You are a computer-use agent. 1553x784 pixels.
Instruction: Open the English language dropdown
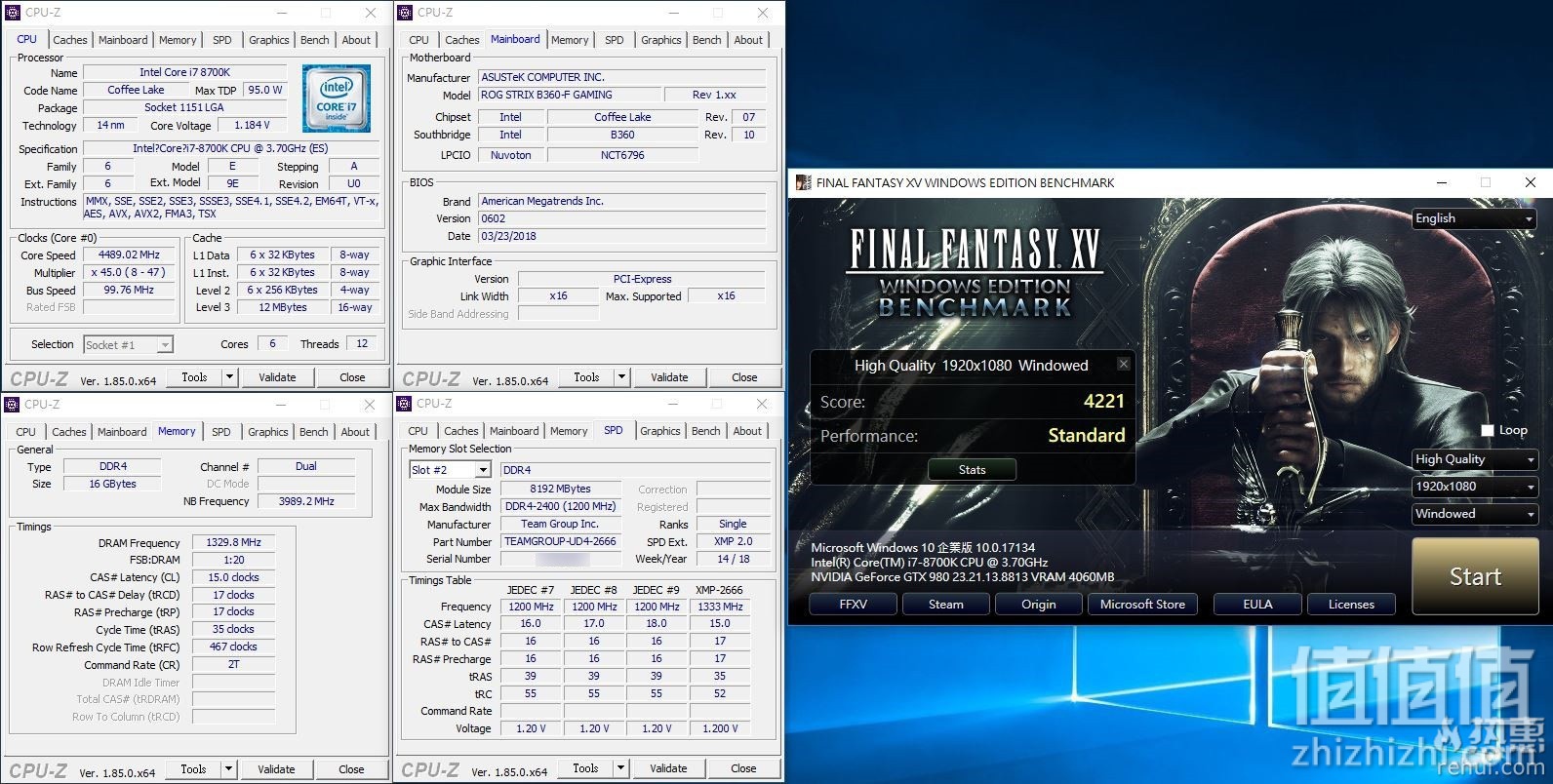click(x=1474, y=218)
